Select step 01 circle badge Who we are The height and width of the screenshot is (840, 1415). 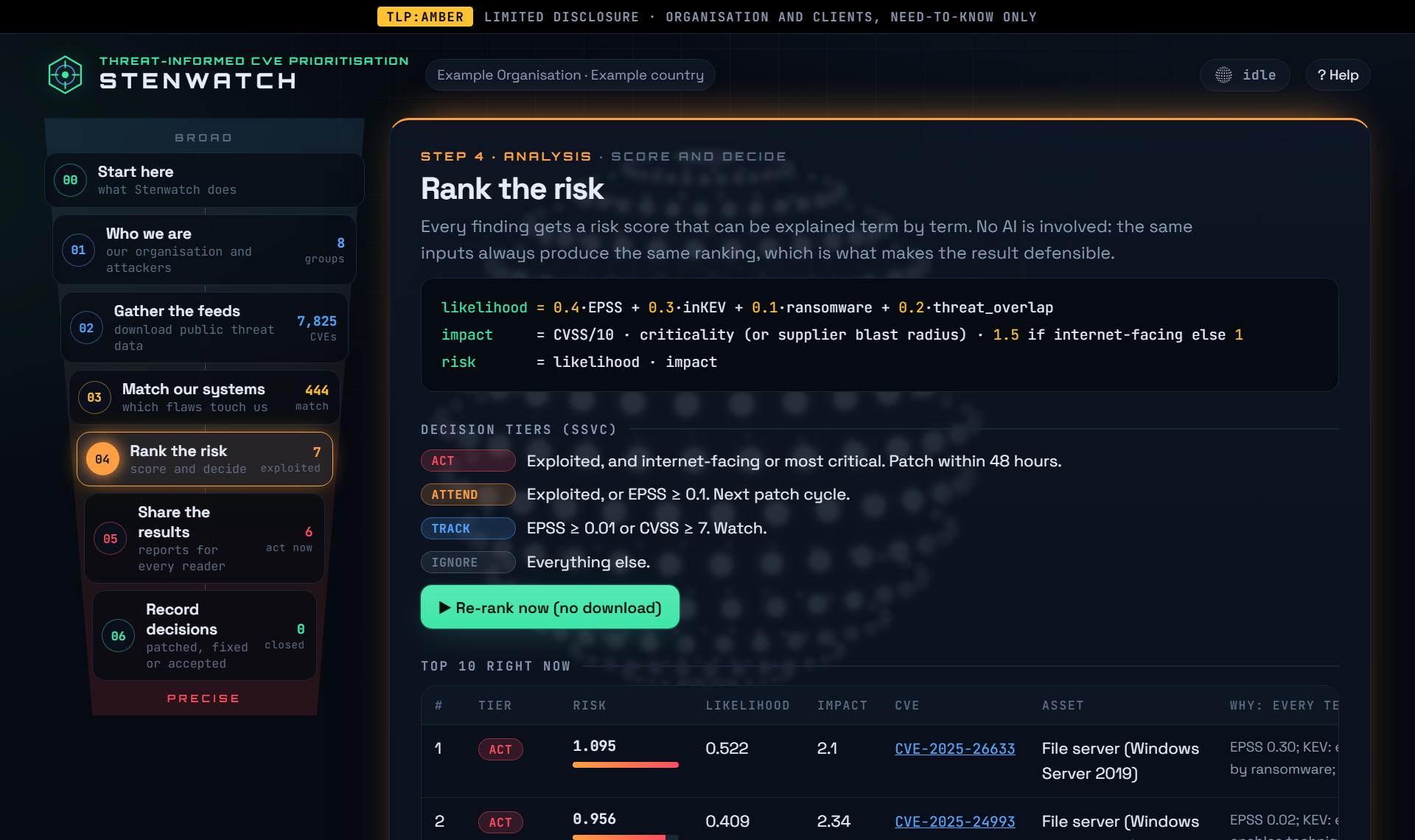click(x=78, y=250)
